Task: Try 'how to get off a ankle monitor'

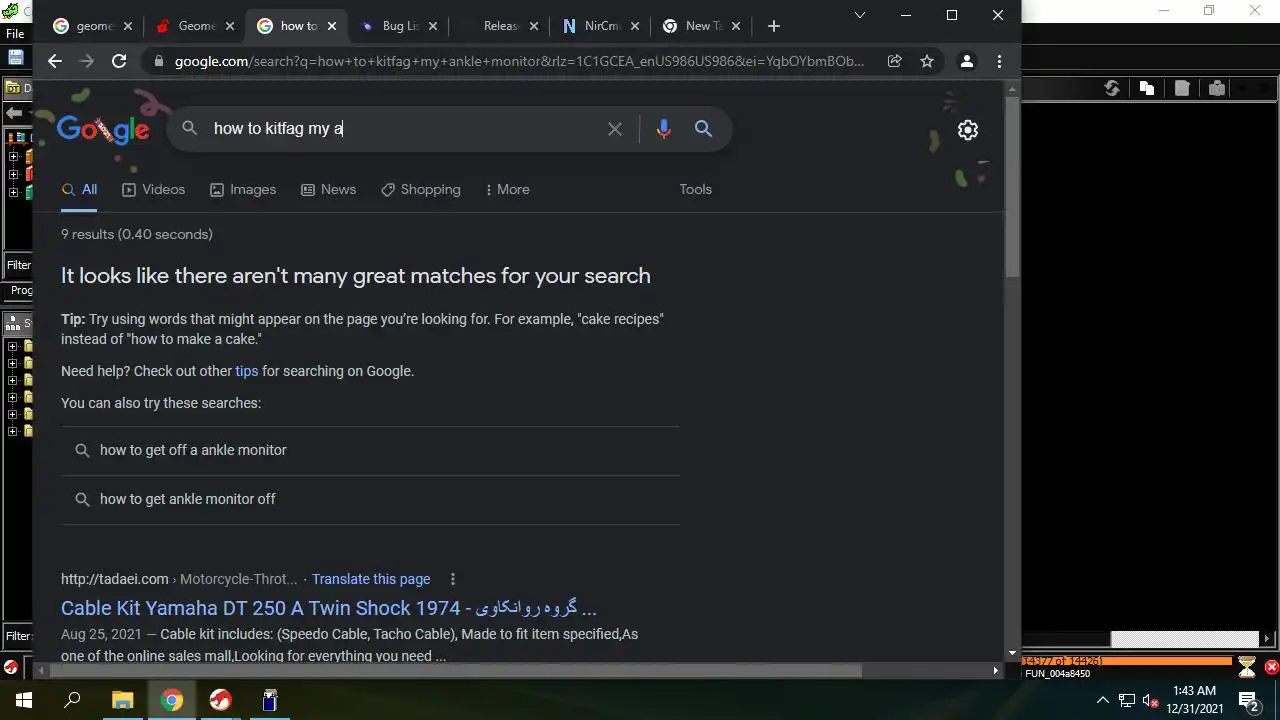Action: [x=370, y=450]
